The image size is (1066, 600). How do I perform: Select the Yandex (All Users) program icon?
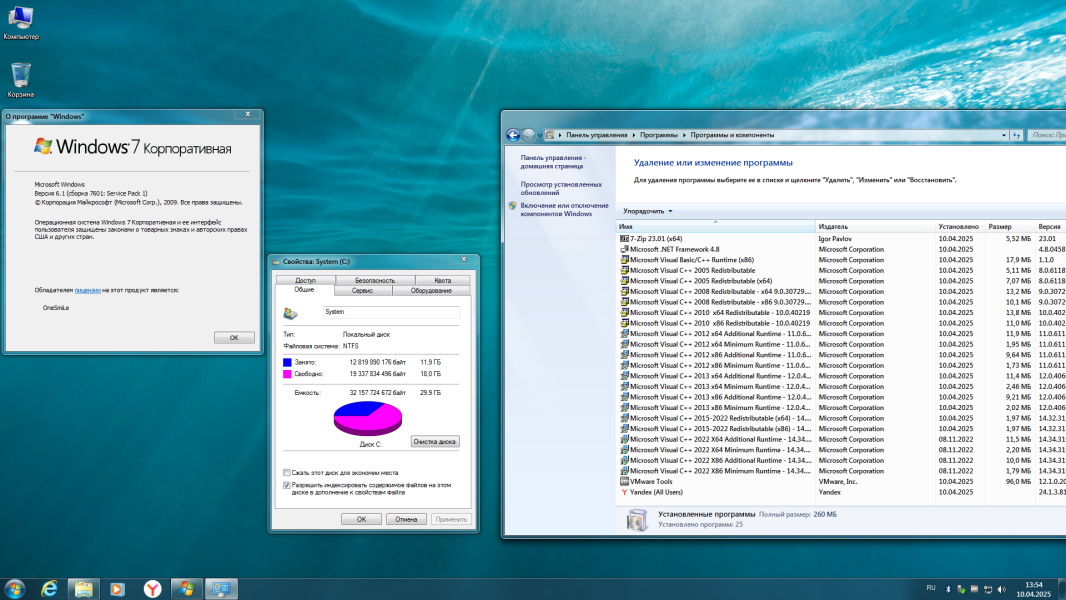click(x=624, y=492)
